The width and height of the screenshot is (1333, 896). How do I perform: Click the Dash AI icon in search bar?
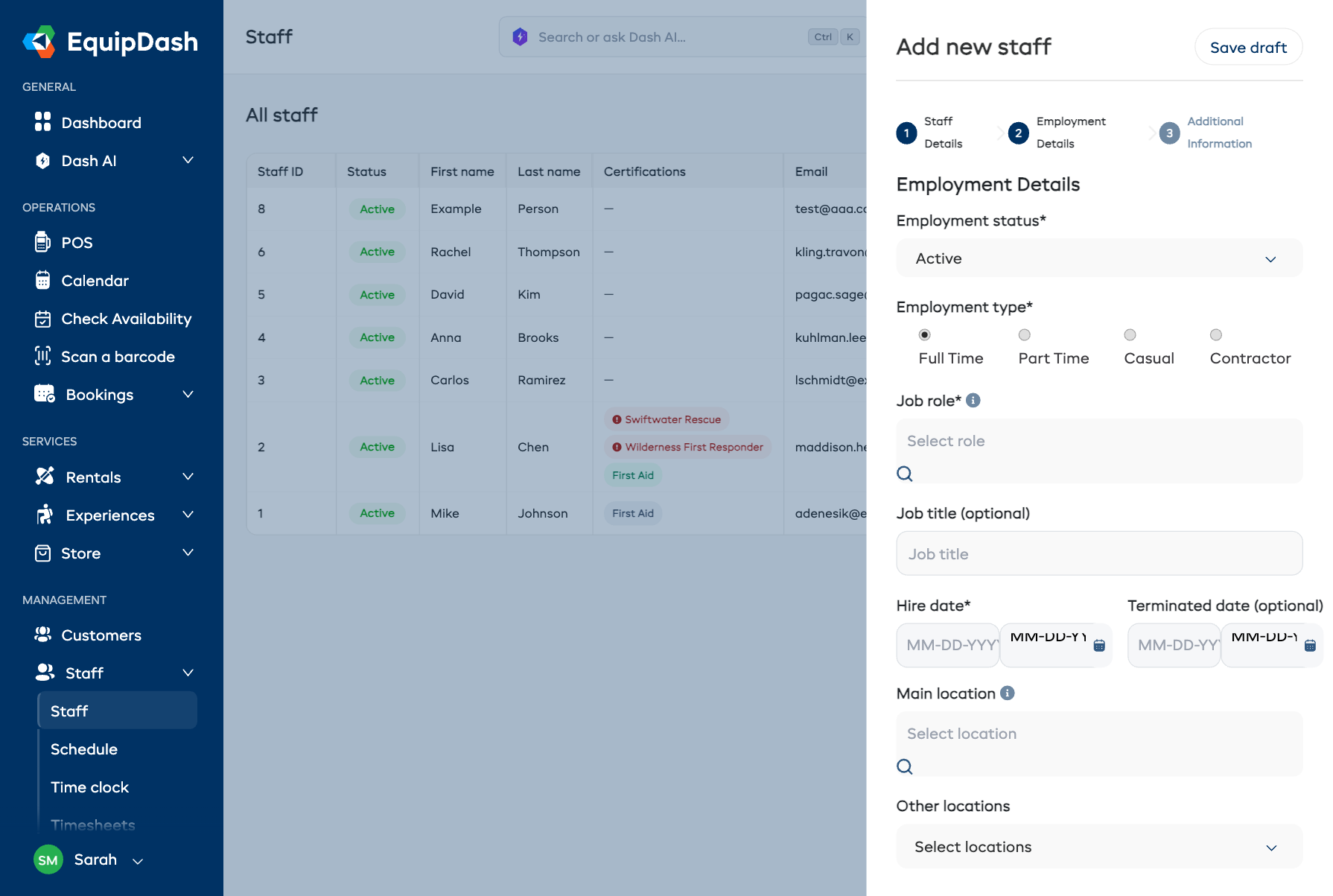pos(520,36)
